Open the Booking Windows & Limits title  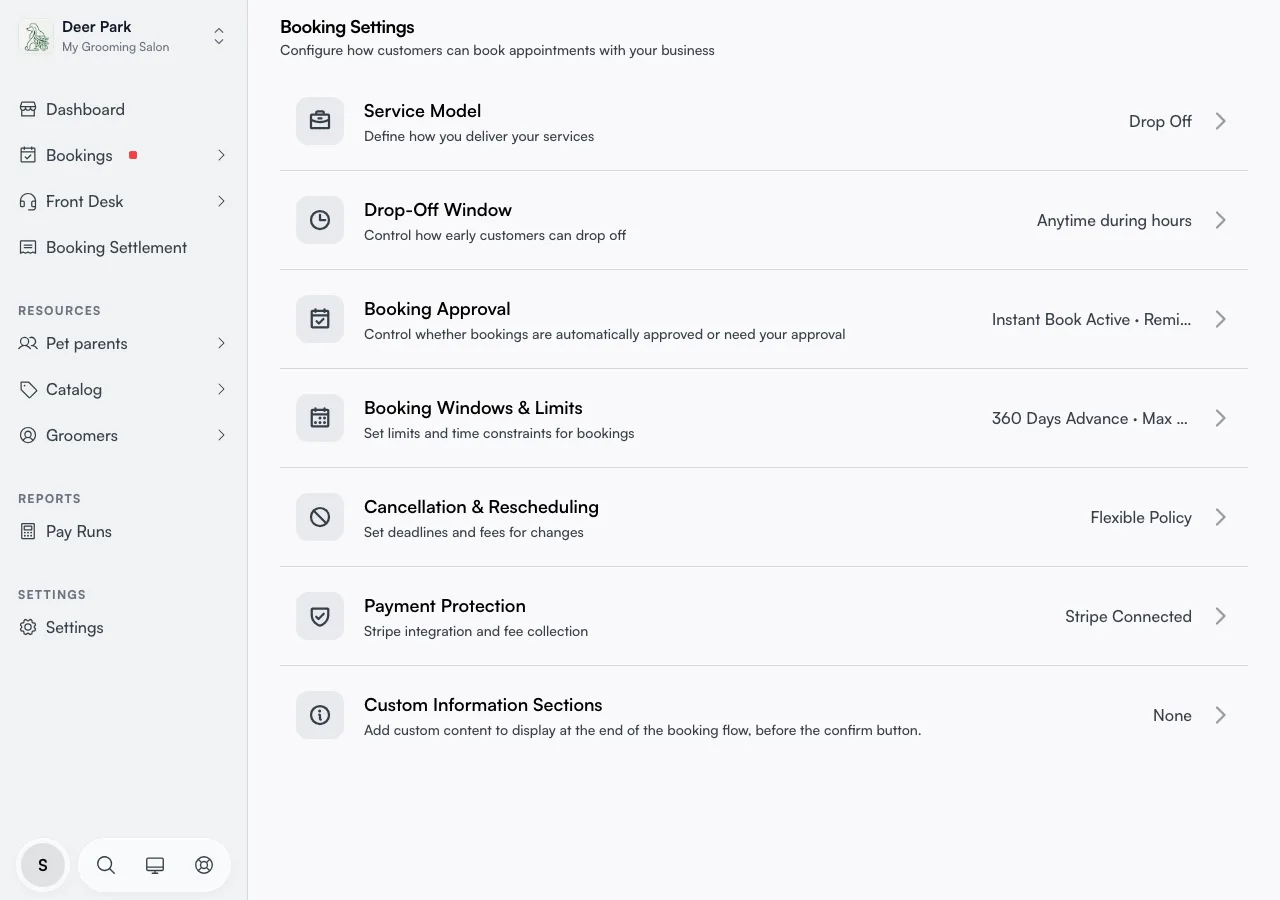pyautogui.click(x=473, y=408)
